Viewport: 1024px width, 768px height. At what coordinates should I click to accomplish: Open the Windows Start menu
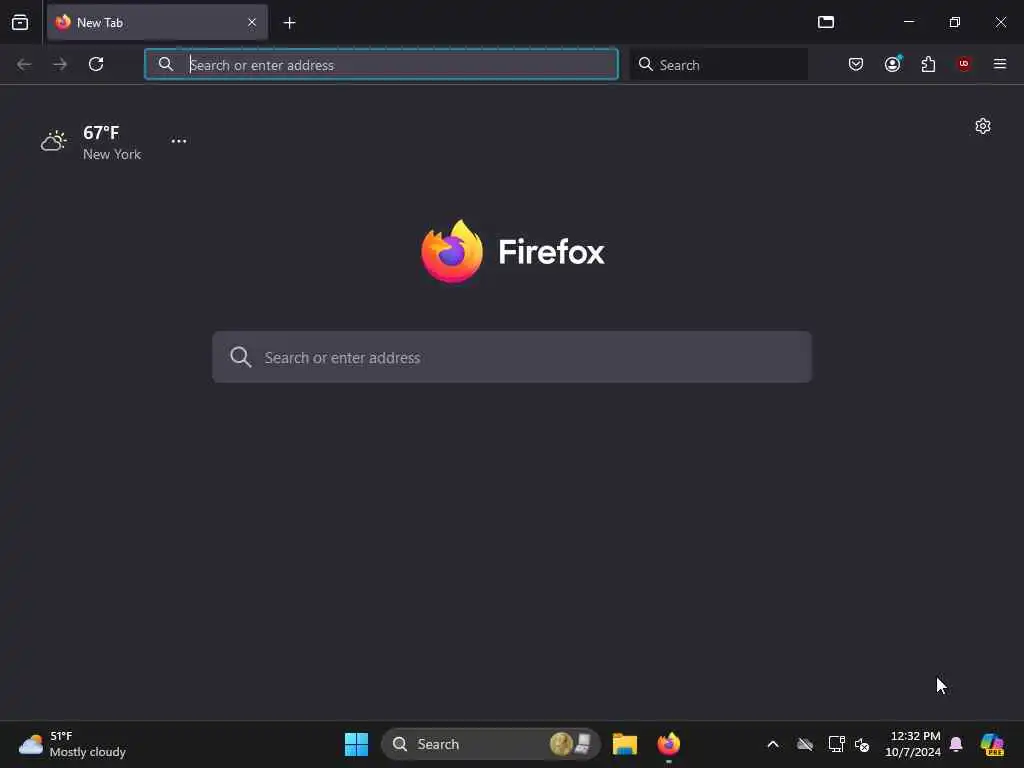pyautogui.click(x=357, y=744)
